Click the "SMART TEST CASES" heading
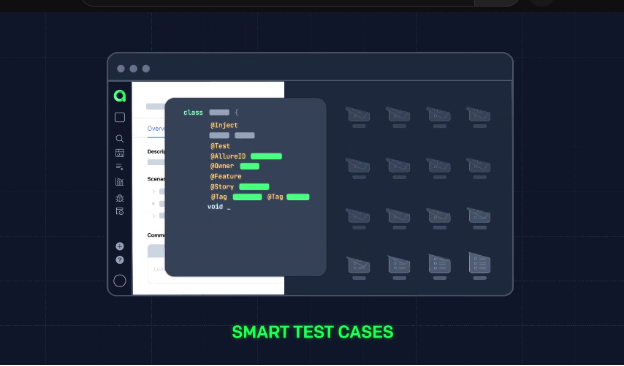The image size is (624, 366). pos(312,332)
